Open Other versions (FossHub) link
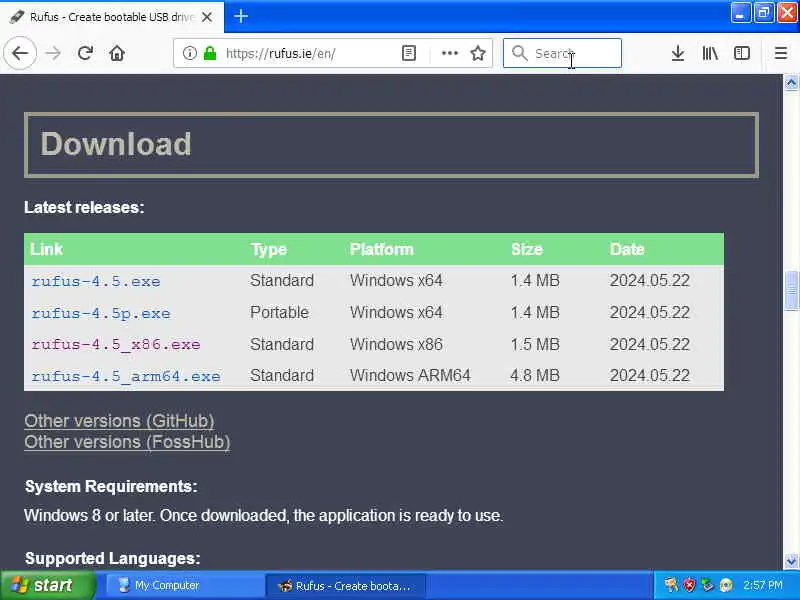This screenshot has height=600, width=800. 127,442
